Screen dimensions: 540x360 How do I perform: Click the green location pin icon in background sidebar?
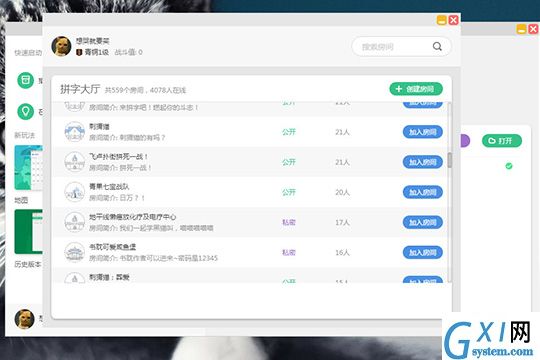(x=25, y=111)
